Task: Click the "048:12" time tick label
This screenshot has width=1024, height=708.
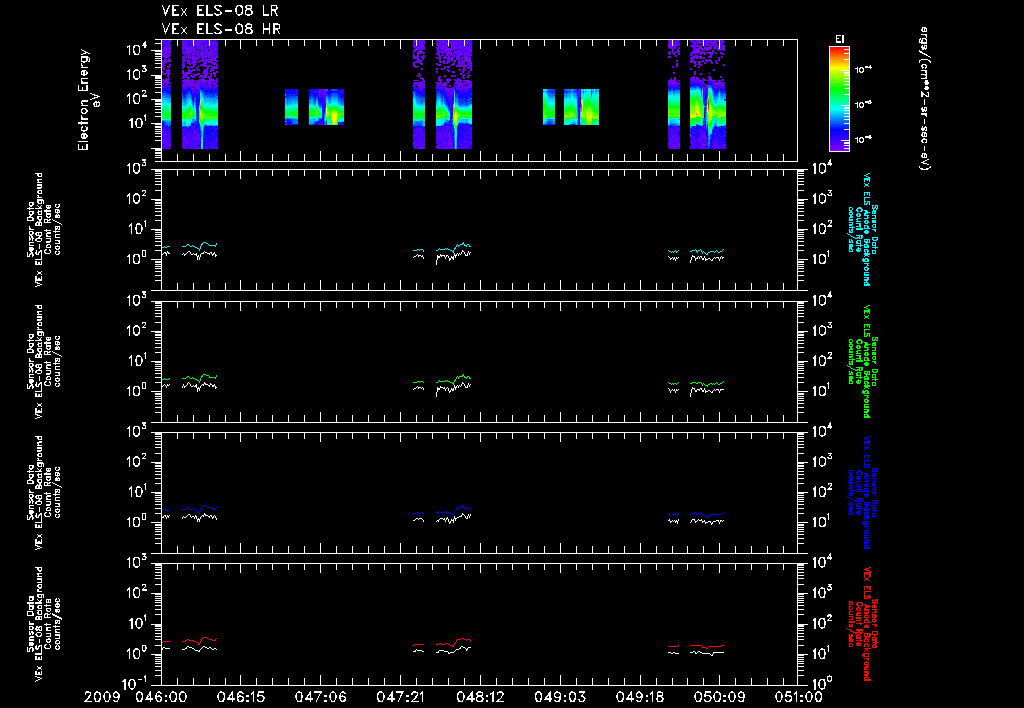Action: click(x=481, y=698)
